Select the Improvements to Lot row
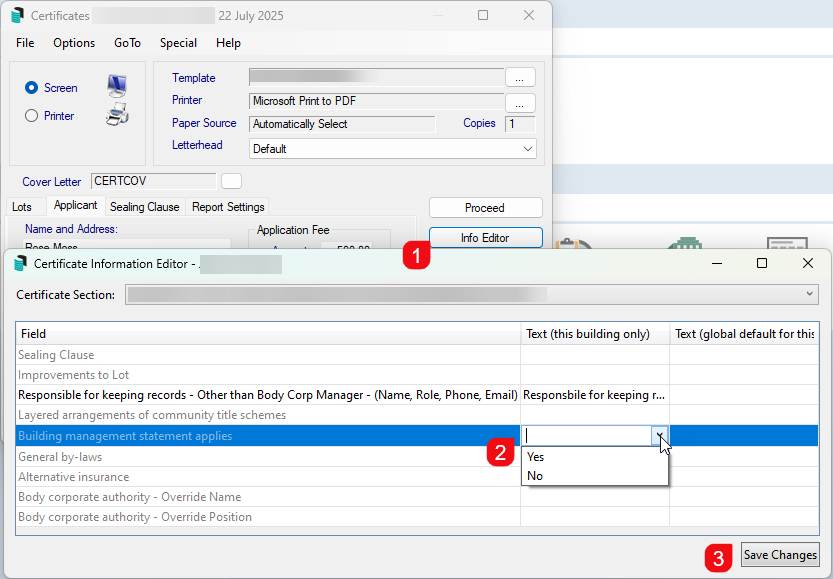The width and height of the screenshot is (833, 579). pyautogui.click(x=417, y=375)
